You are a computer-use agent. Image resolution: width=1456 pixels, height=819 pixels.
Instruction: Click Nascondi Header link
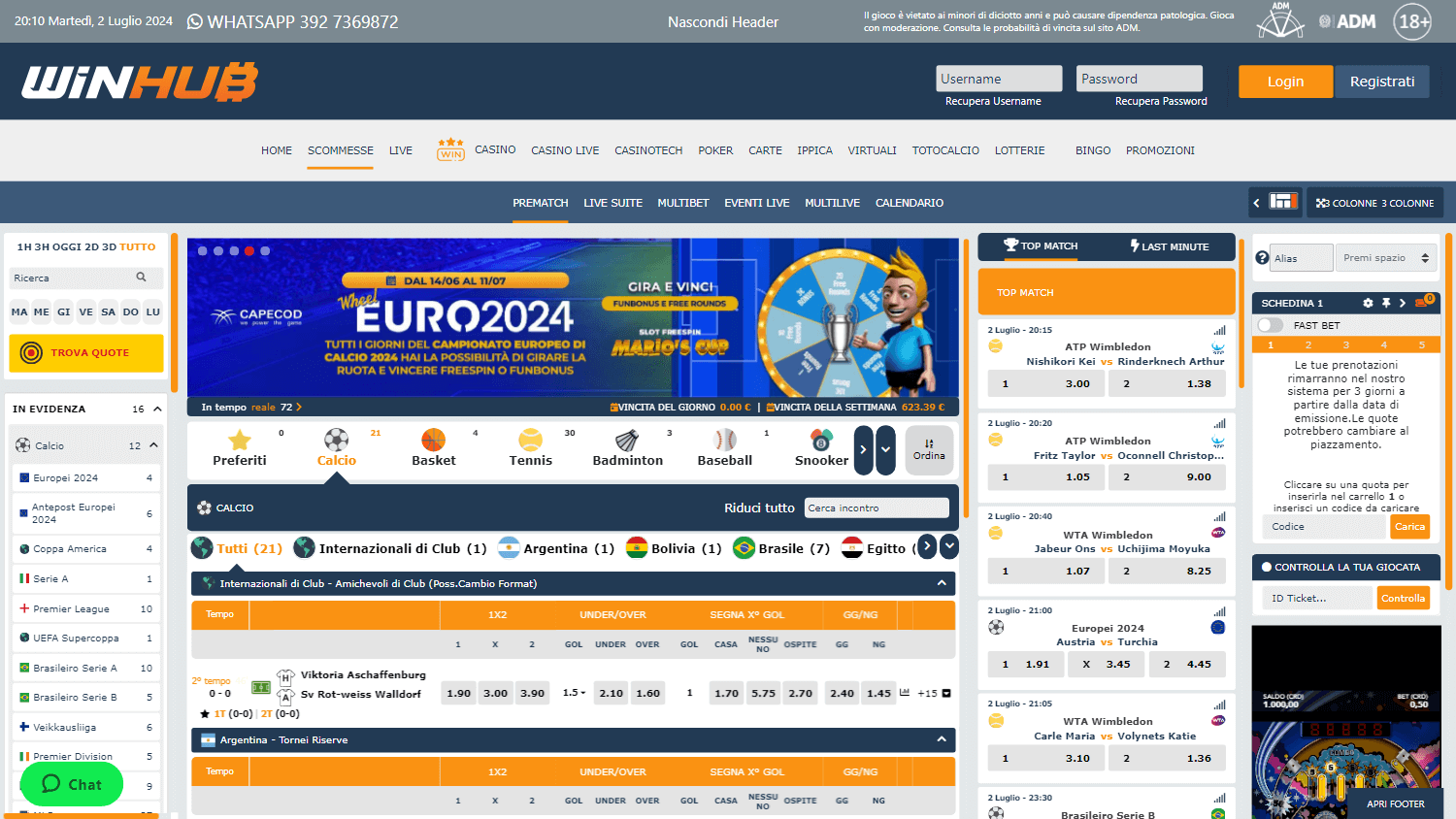(x=723, y=21)
